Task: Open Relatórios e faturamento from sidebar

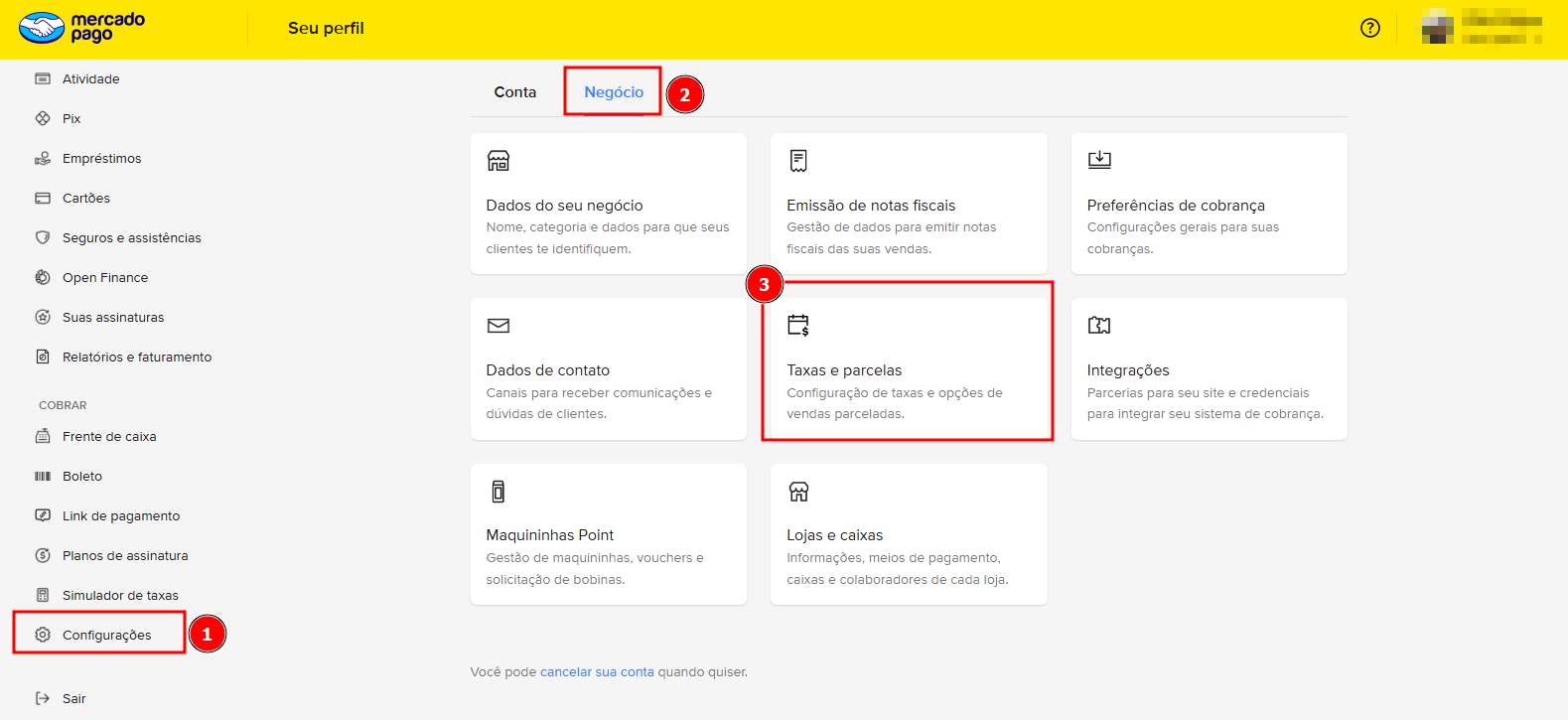Action: point(137,358)
